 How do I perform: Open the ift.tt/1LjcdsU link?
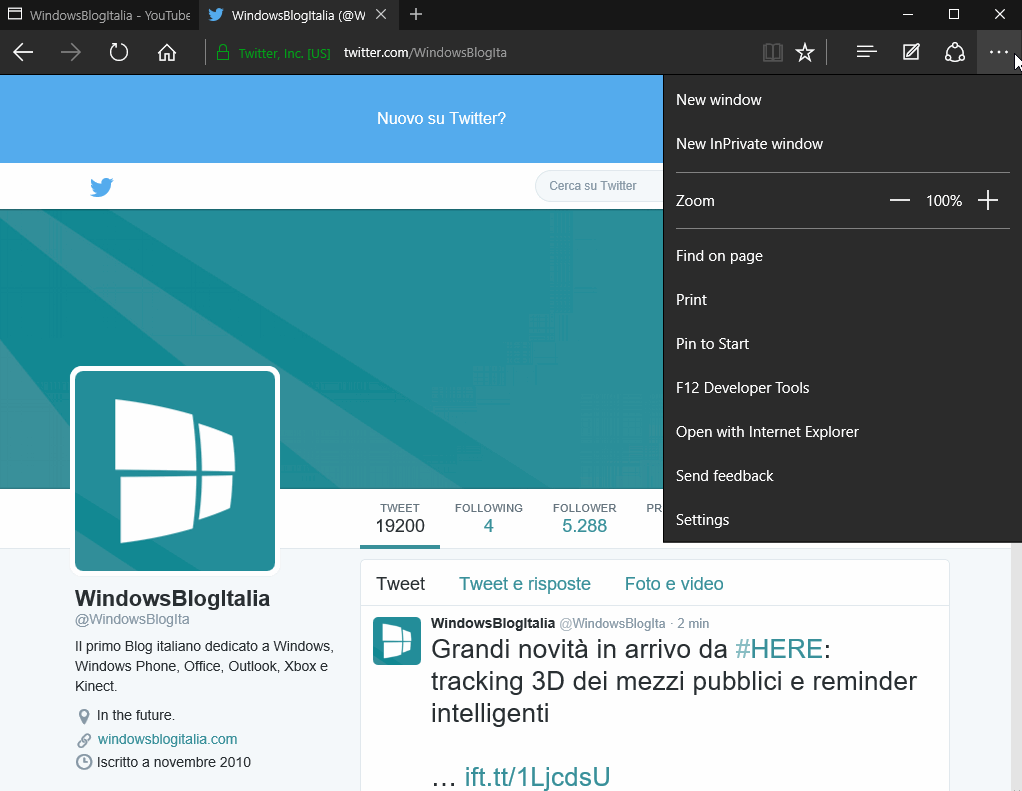coord(537,777)
